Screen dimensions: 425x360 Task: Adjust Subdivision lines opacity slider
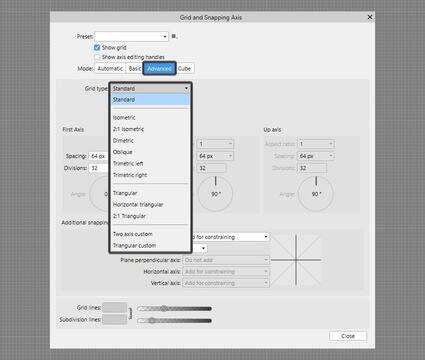(x=175, y=321)
